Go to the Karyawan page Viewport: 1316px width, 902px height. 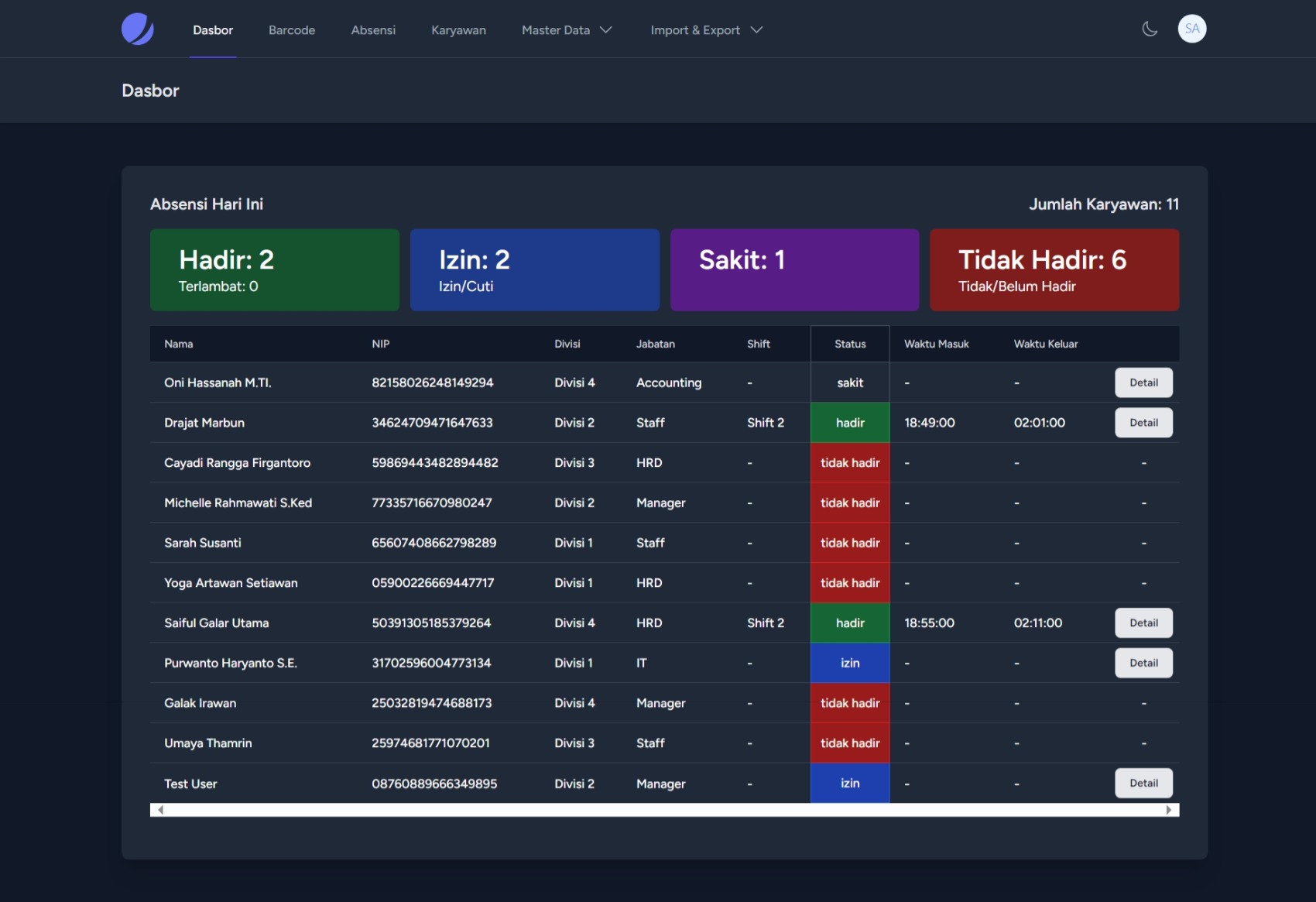(x=458, y=30)
